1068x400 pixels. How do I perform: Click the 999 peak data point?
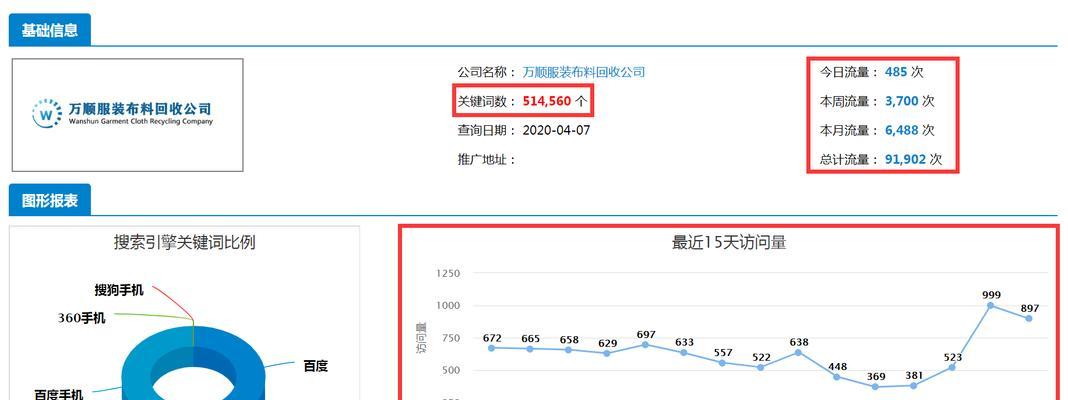pyautogui.click(x=990, y=305)
